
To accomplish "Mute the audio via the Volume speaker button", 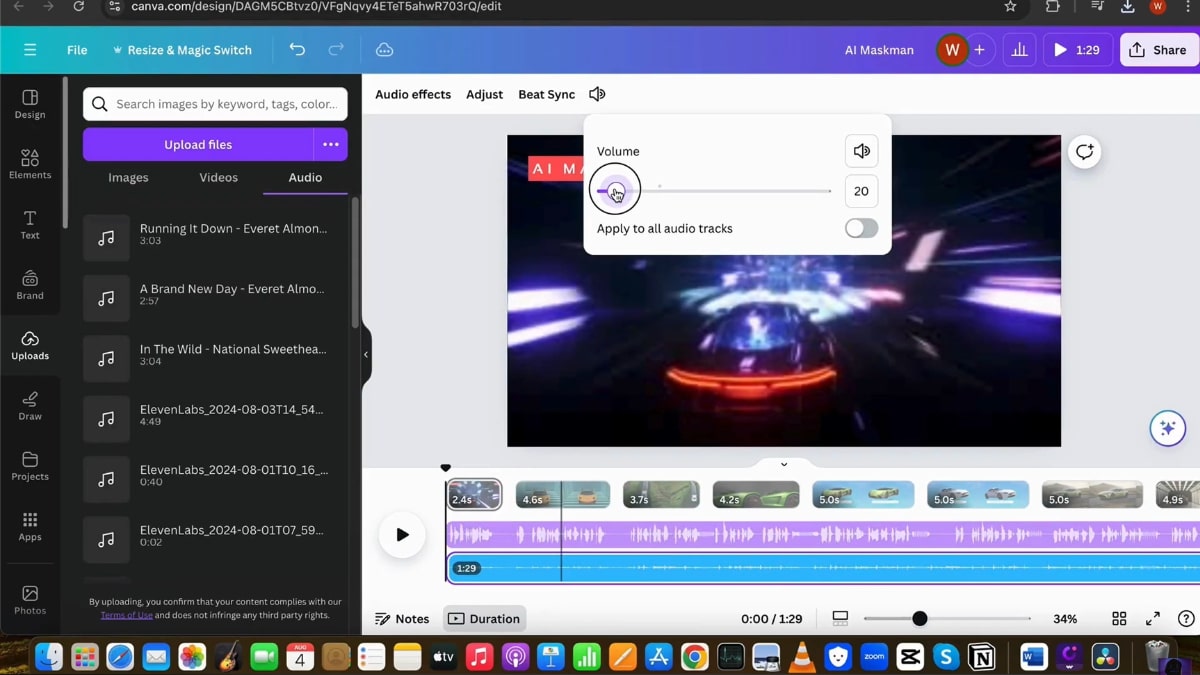I will (x=861, y=150).
